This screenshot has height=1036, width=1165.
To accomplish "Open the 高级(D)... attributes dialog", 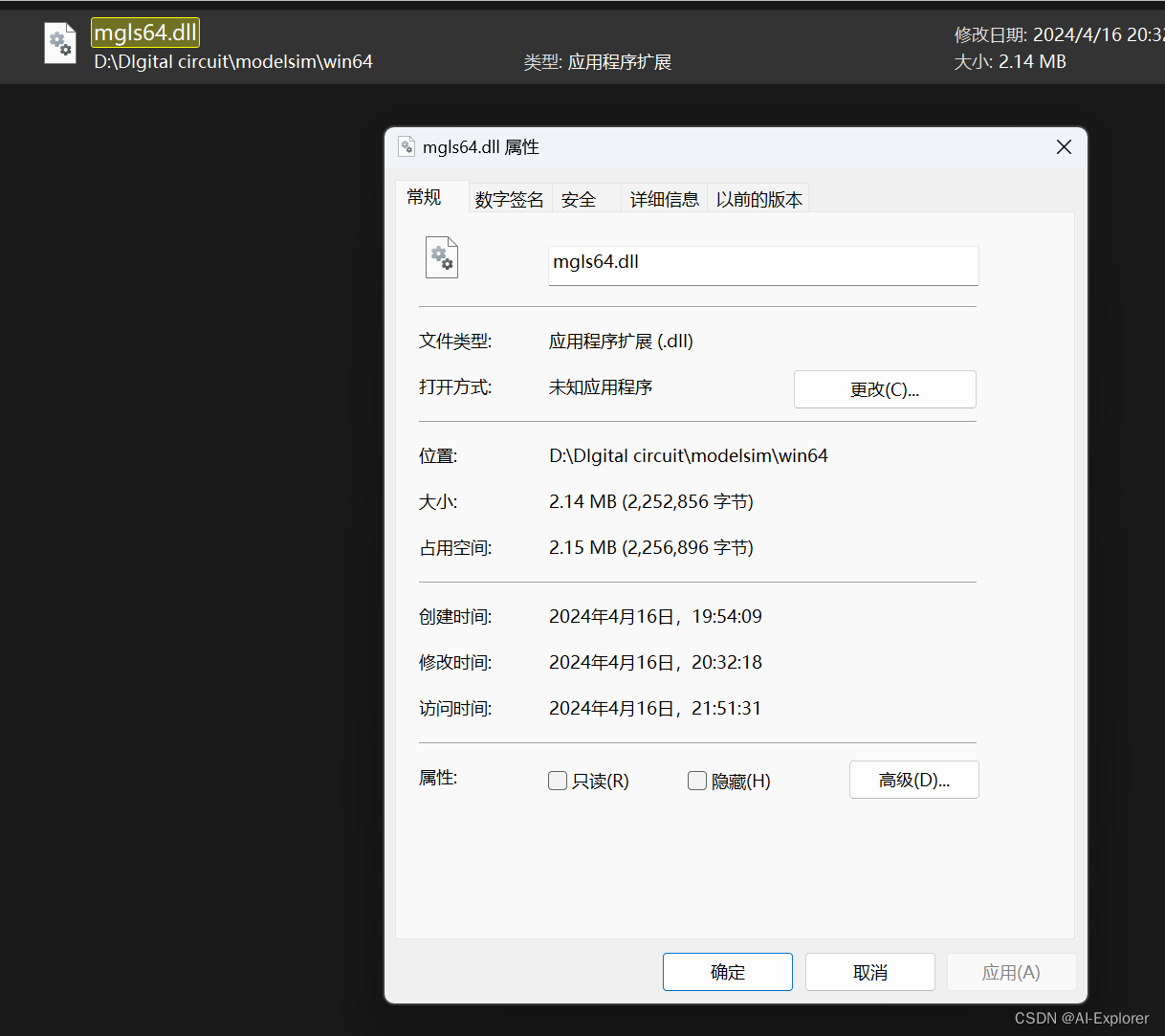I will click(x=913, y=780).
